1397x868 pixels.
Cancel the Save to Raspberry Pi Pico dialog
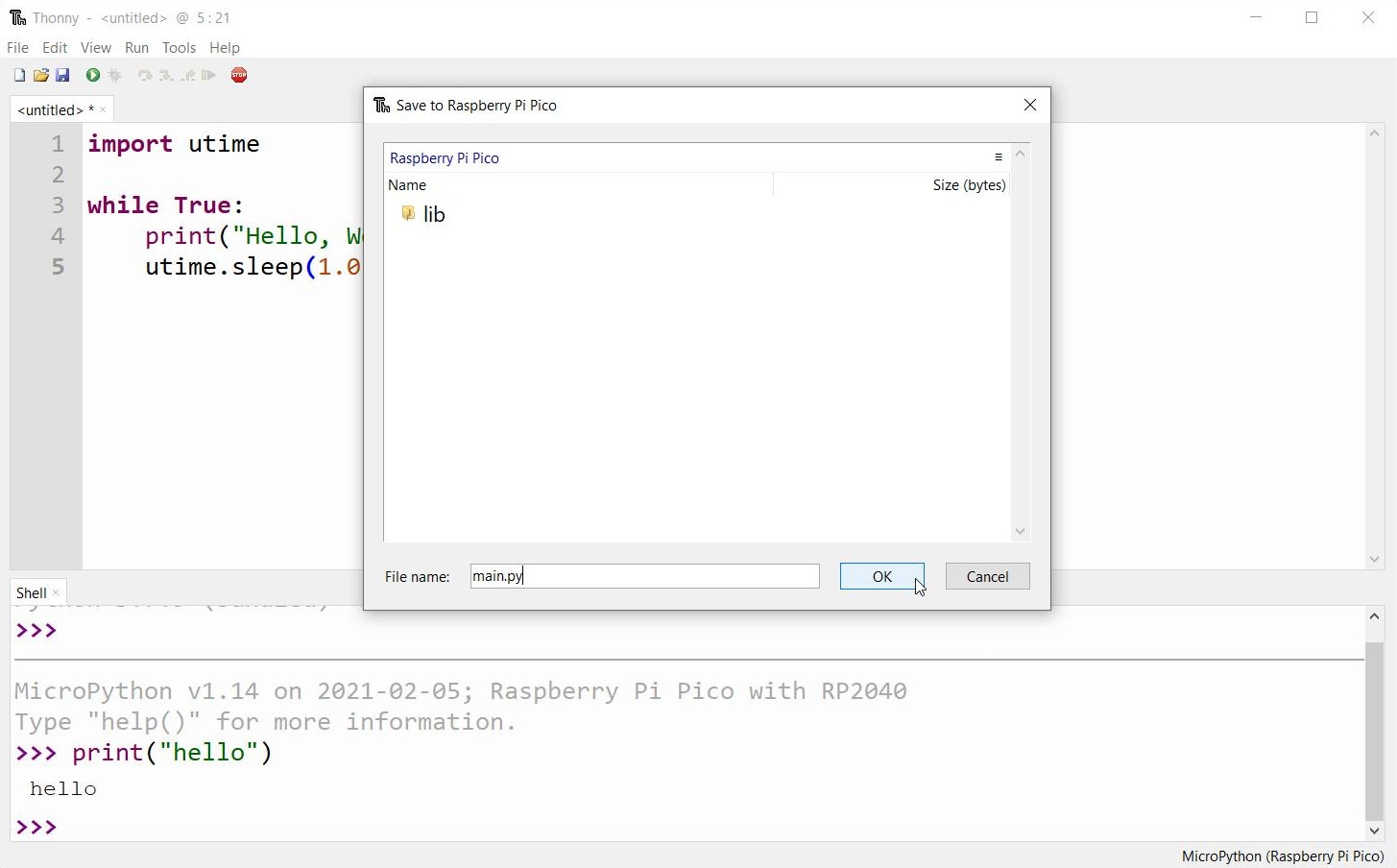coord(987,576)
